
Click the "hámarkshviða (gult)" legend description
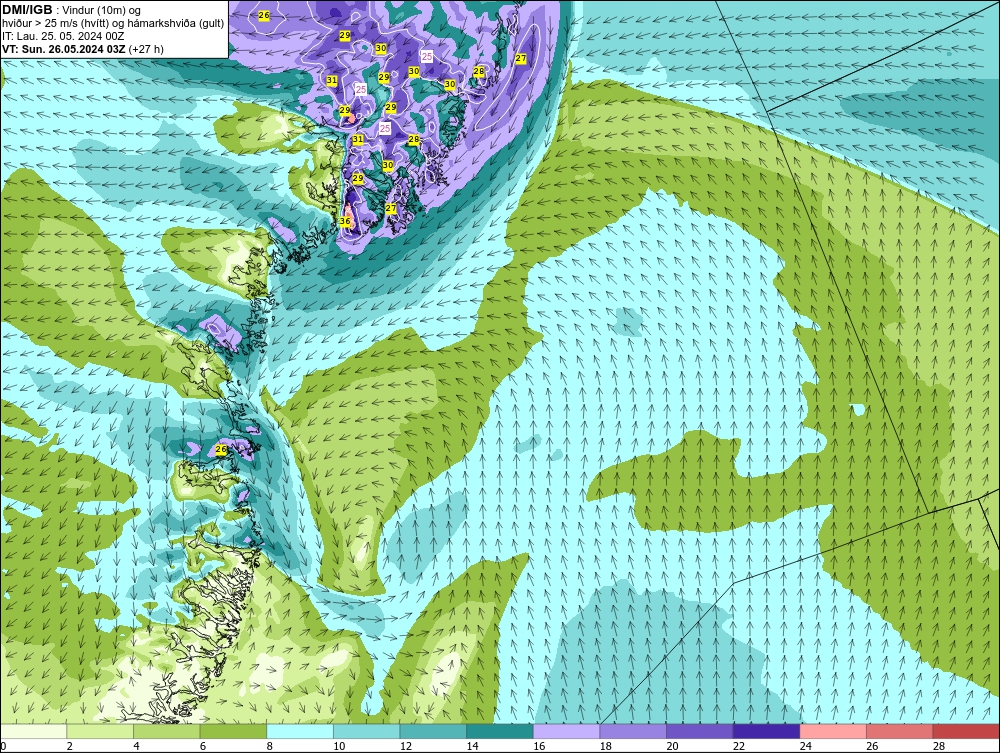[x=178, y=24]
